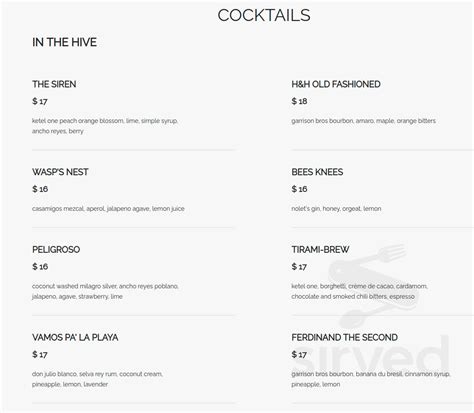Select the BEES KNEES cocktail
This screenshot has width=474, height=413.
(317, 172)
